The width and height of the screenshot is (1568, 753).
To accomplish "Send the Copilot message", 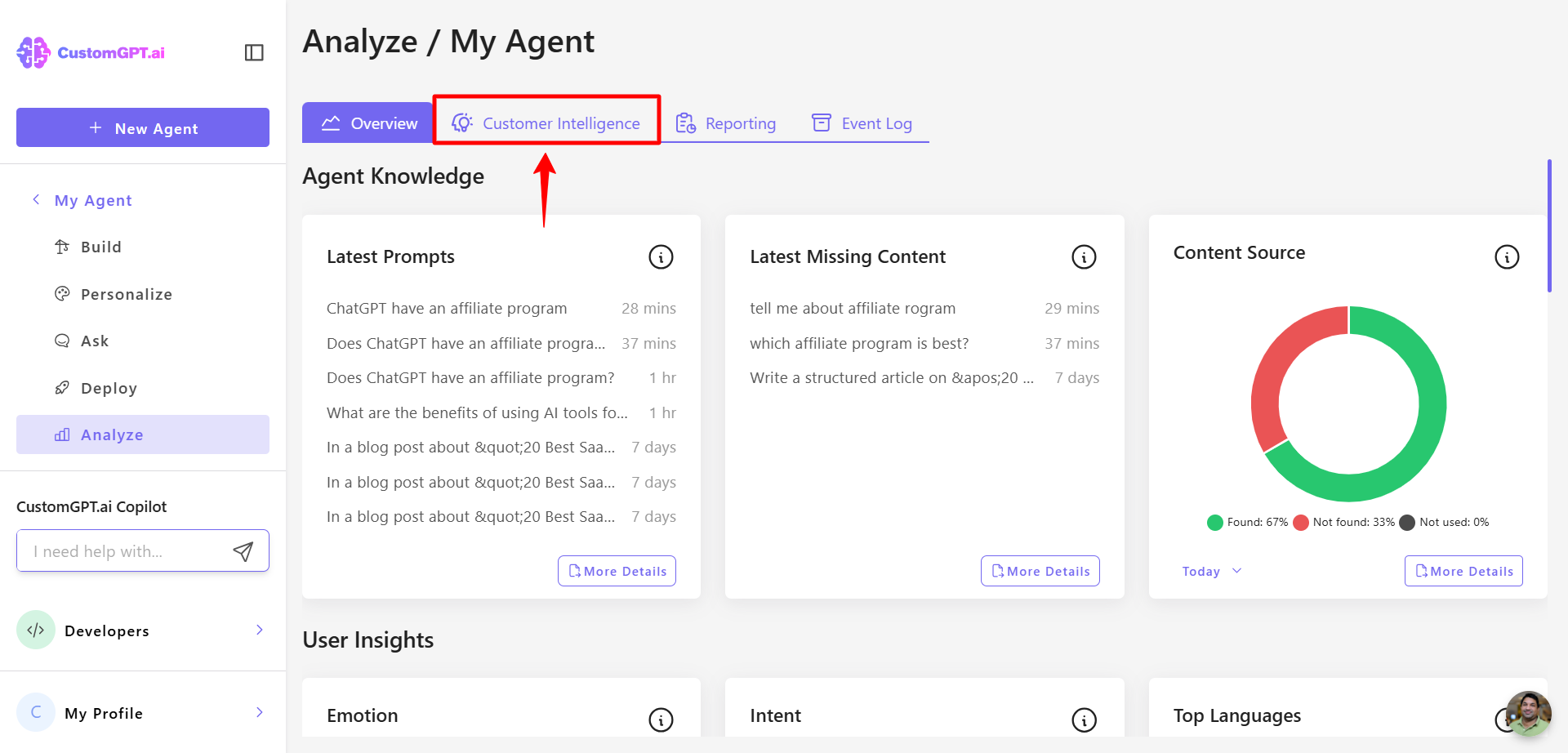I will tap(243, 551).
